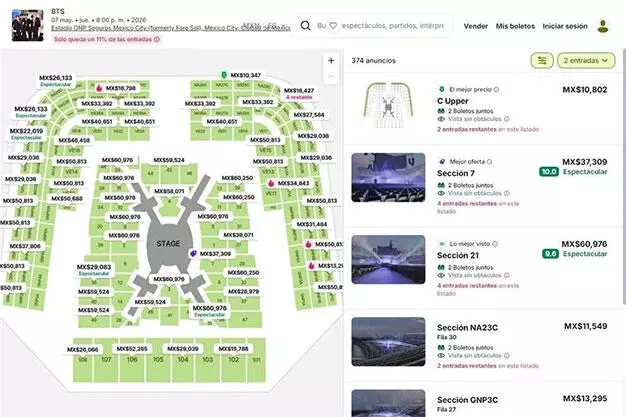Click the info icon beside Mejor oferta
Image resolution: width=626 pixels, height=417 pixels.
point(488,161)
